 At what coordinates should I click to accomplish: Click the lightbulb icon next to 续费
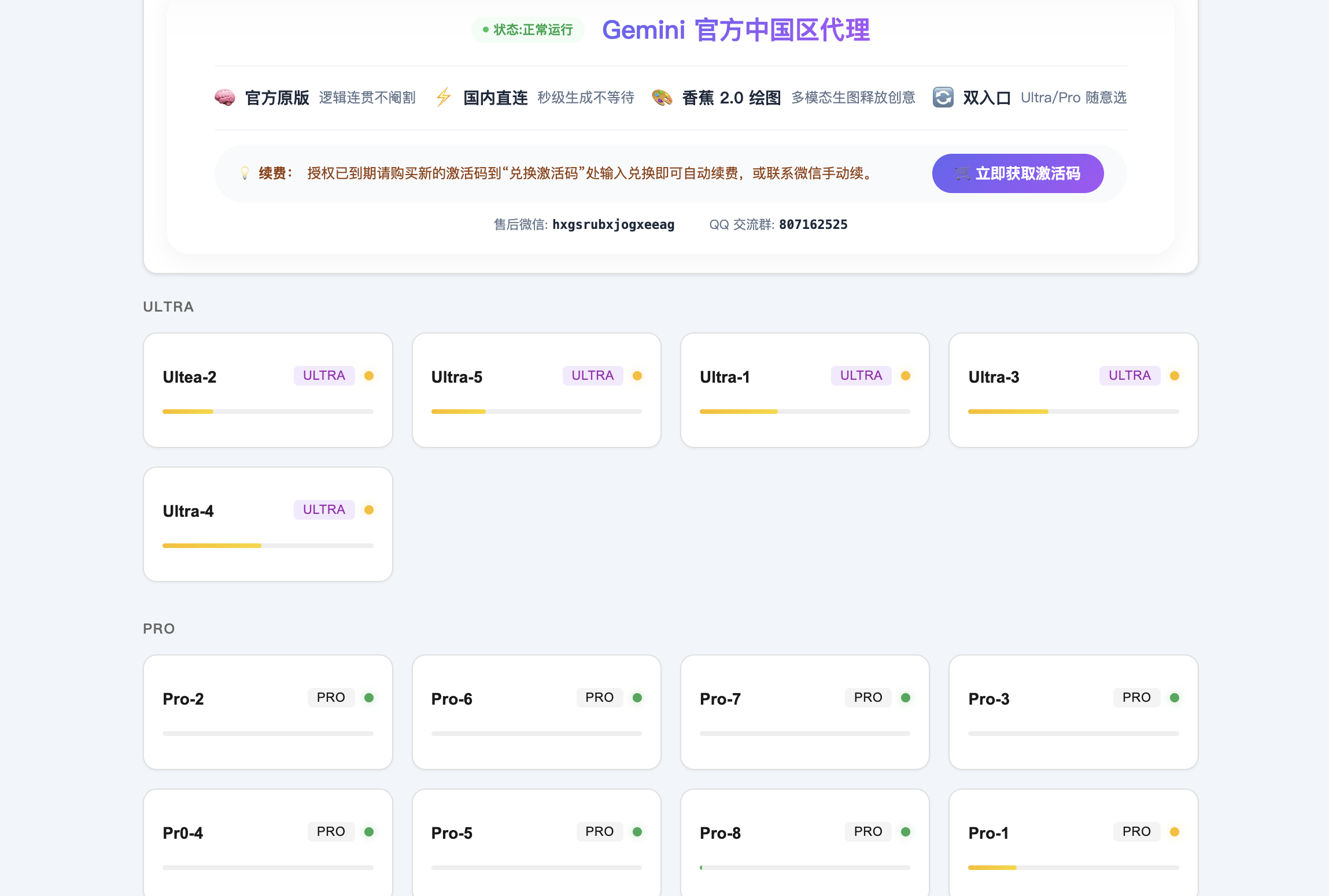point(245,173)
